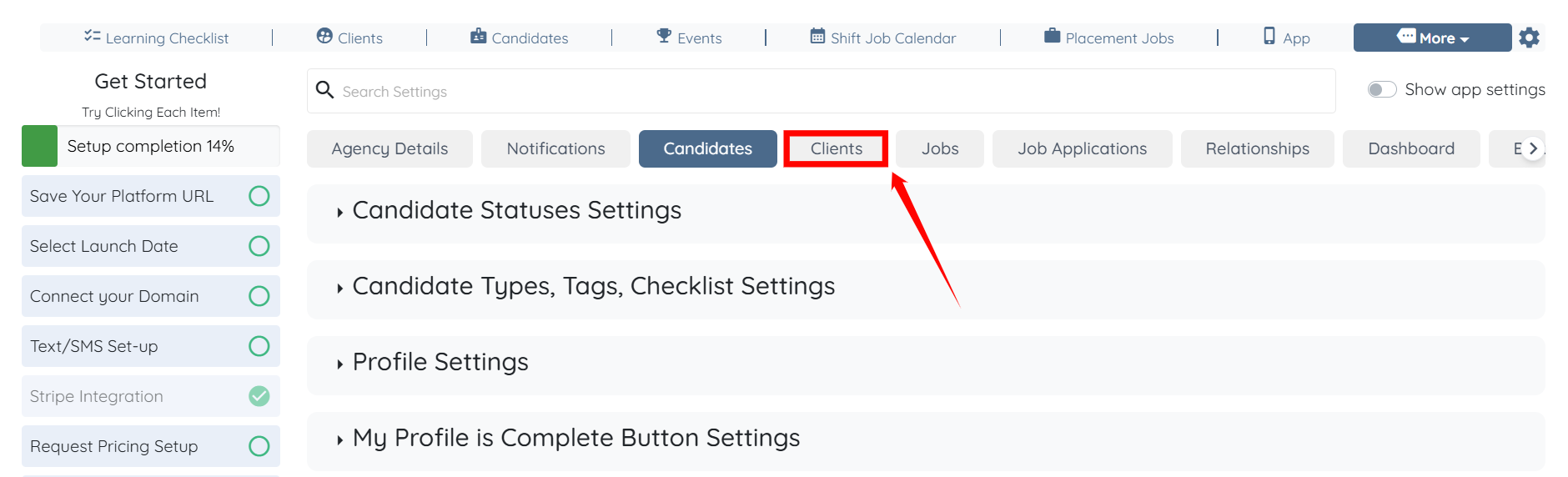Viewport: 1568px width, 477px height.
Task: Mark Select Launch Date as complete
Action: pyautogui.click(x=259, y=246)
